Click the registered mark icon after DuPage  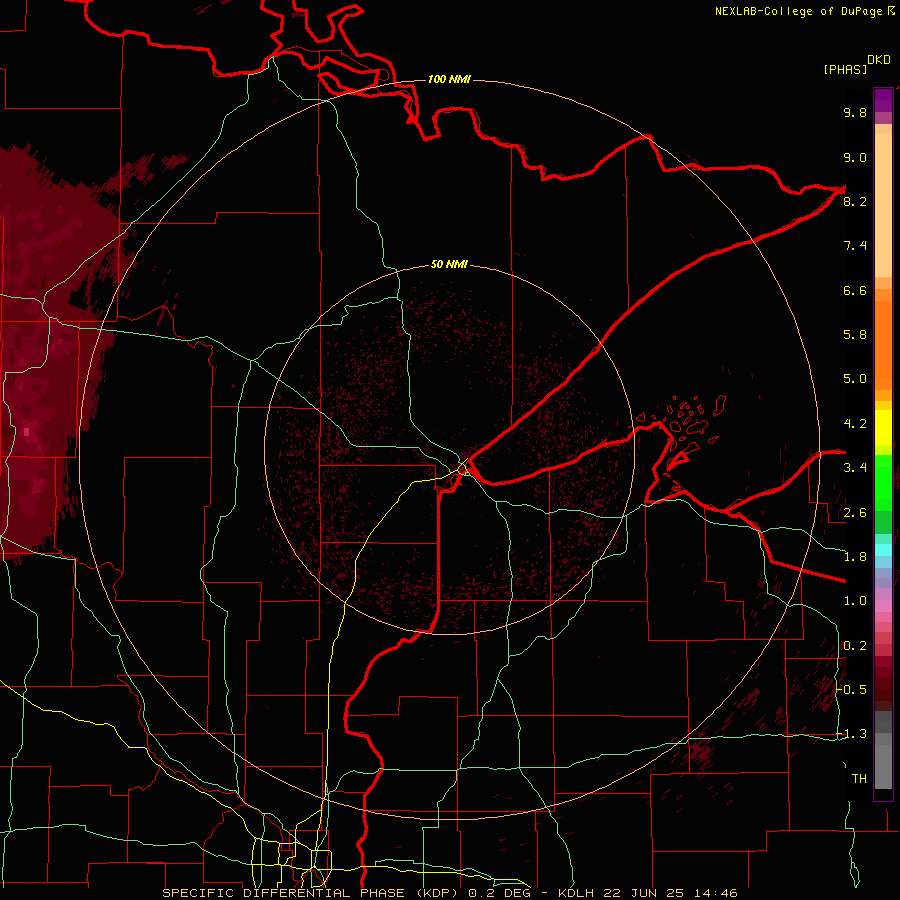point(891,10)
